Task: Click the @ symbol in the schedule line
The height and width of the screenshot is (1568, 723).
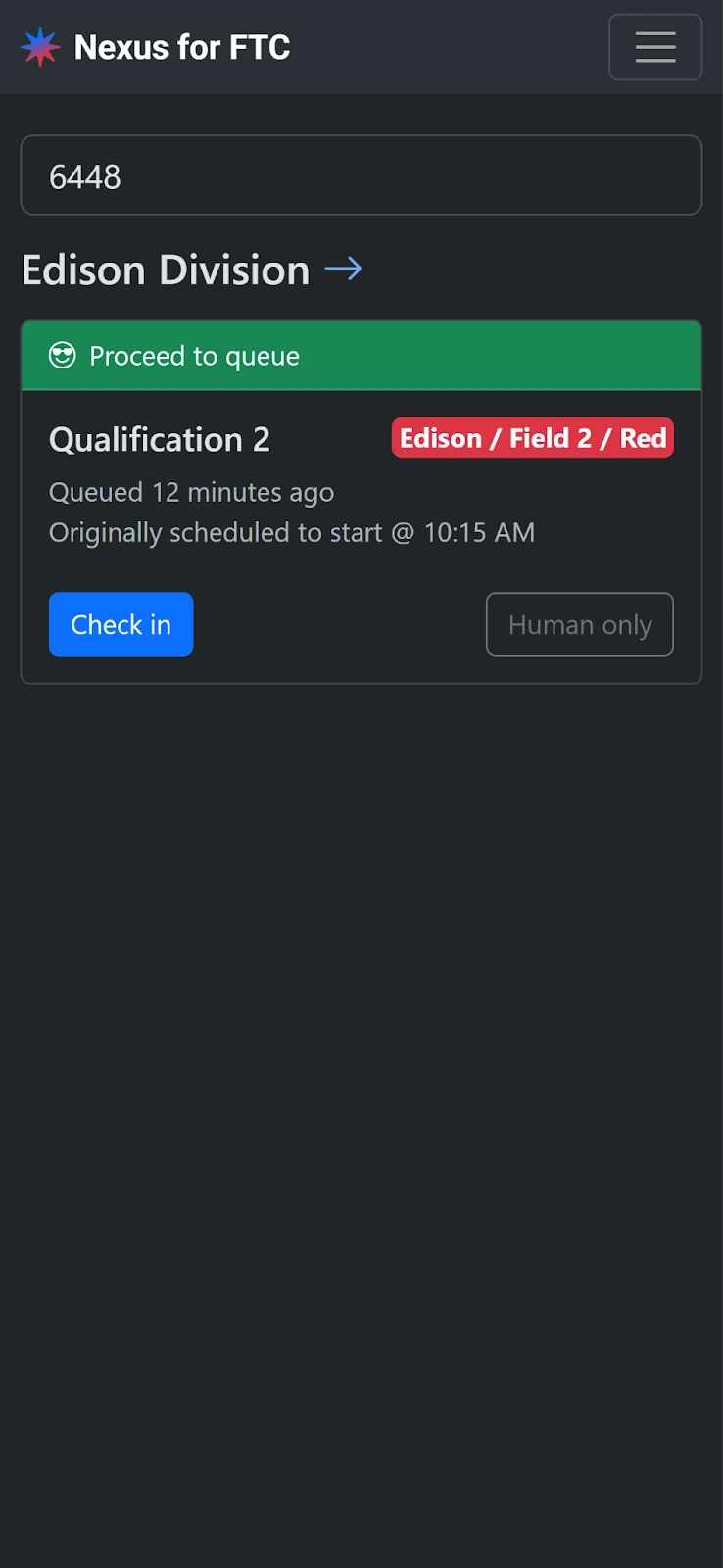Action: coord(403,533)
